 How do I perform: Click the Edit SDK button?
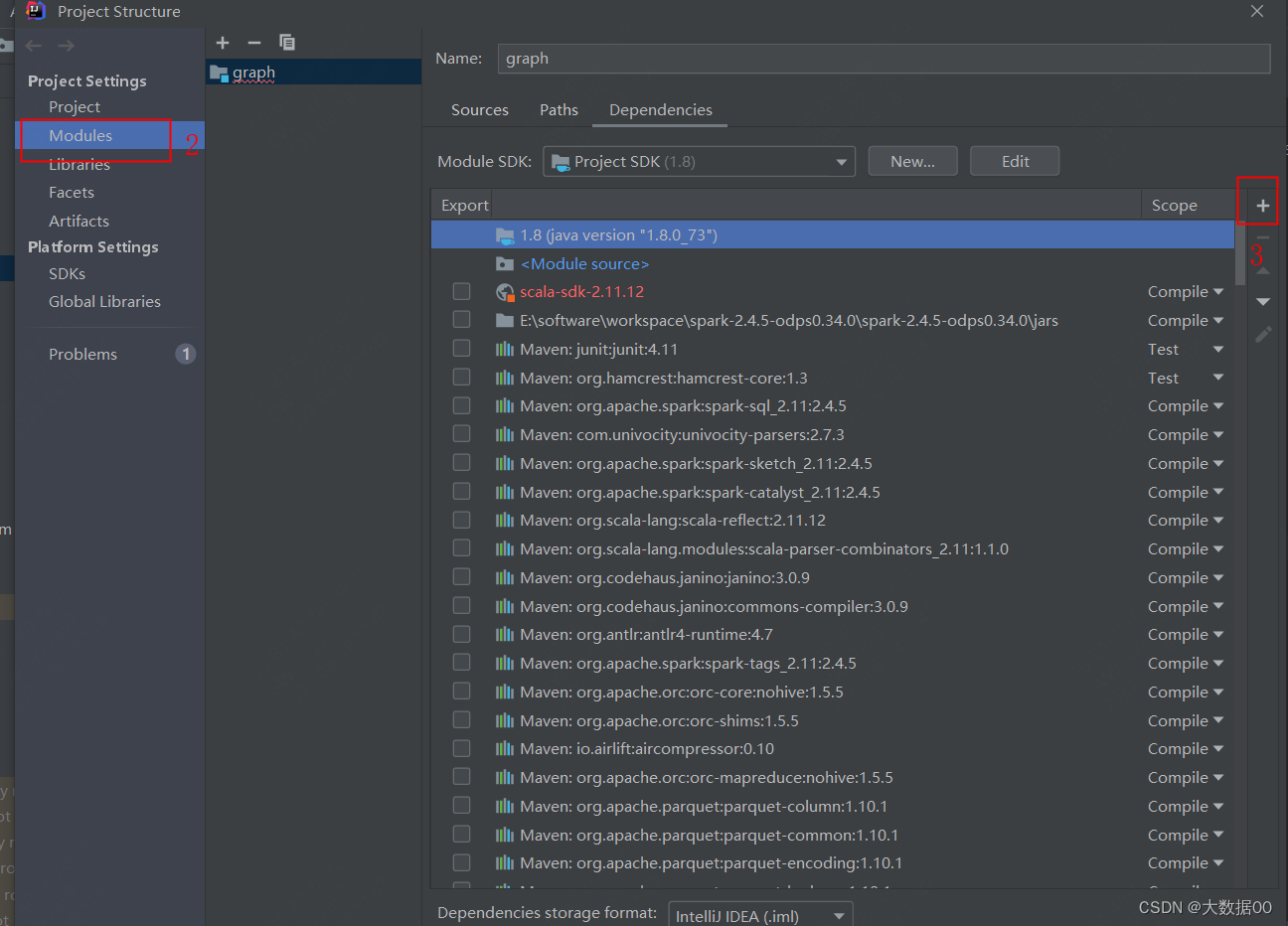point(1015,162)
